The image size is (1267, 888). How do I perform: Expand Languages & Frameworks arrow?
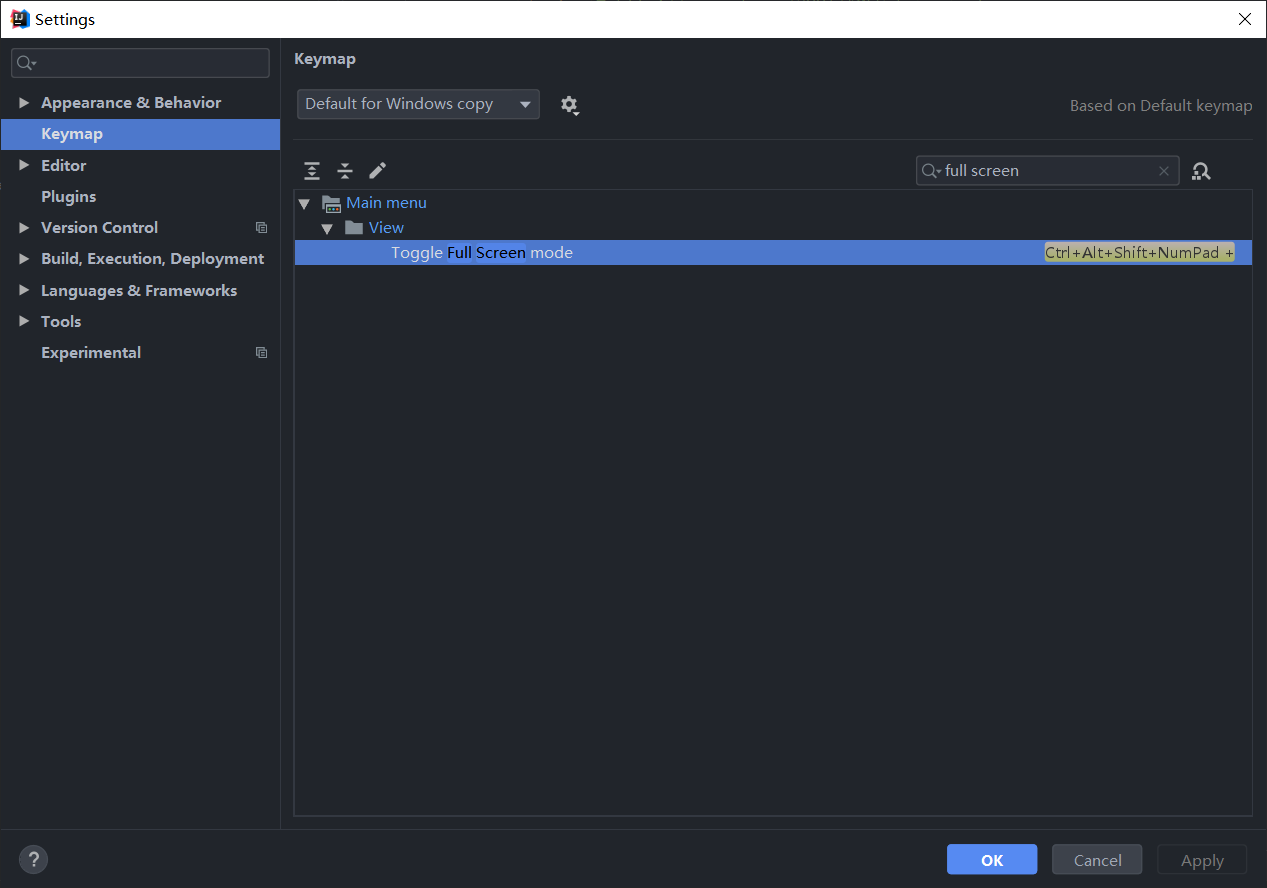tap(24, 291)
